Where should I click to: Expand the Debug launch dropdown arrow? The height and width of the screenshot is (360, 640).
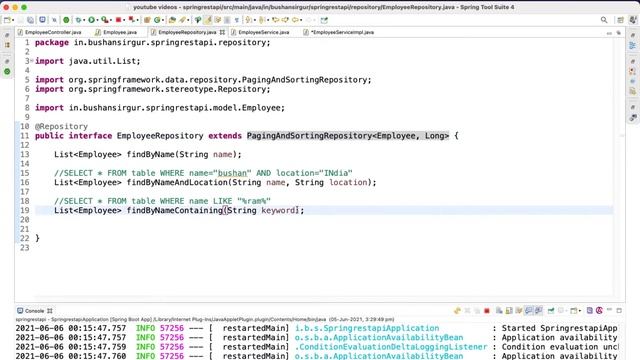click(x=84, y=20)
